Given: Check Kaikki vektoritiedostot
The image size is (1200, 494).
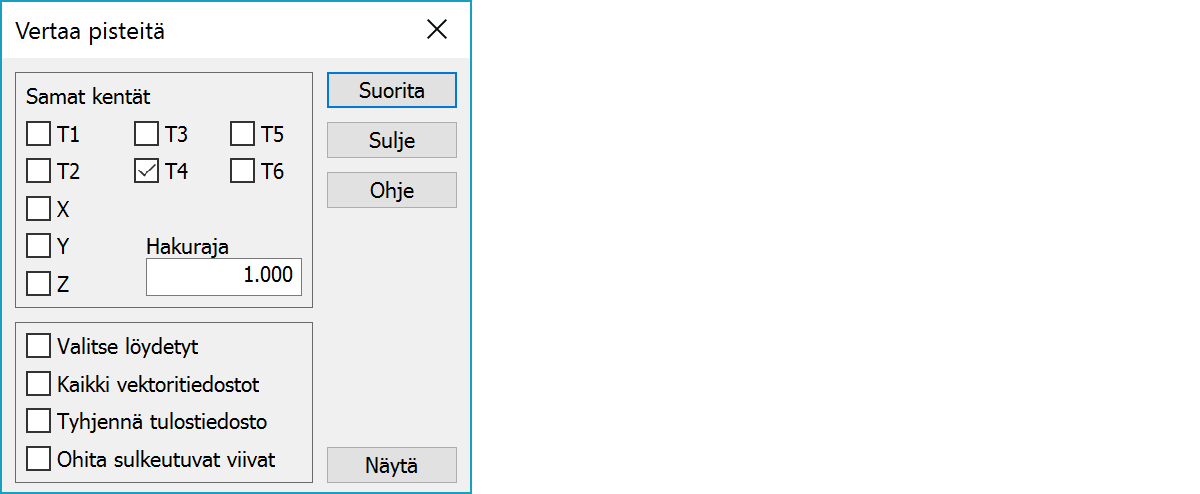Looking at the screenshot, I should (x=39, y=384).
